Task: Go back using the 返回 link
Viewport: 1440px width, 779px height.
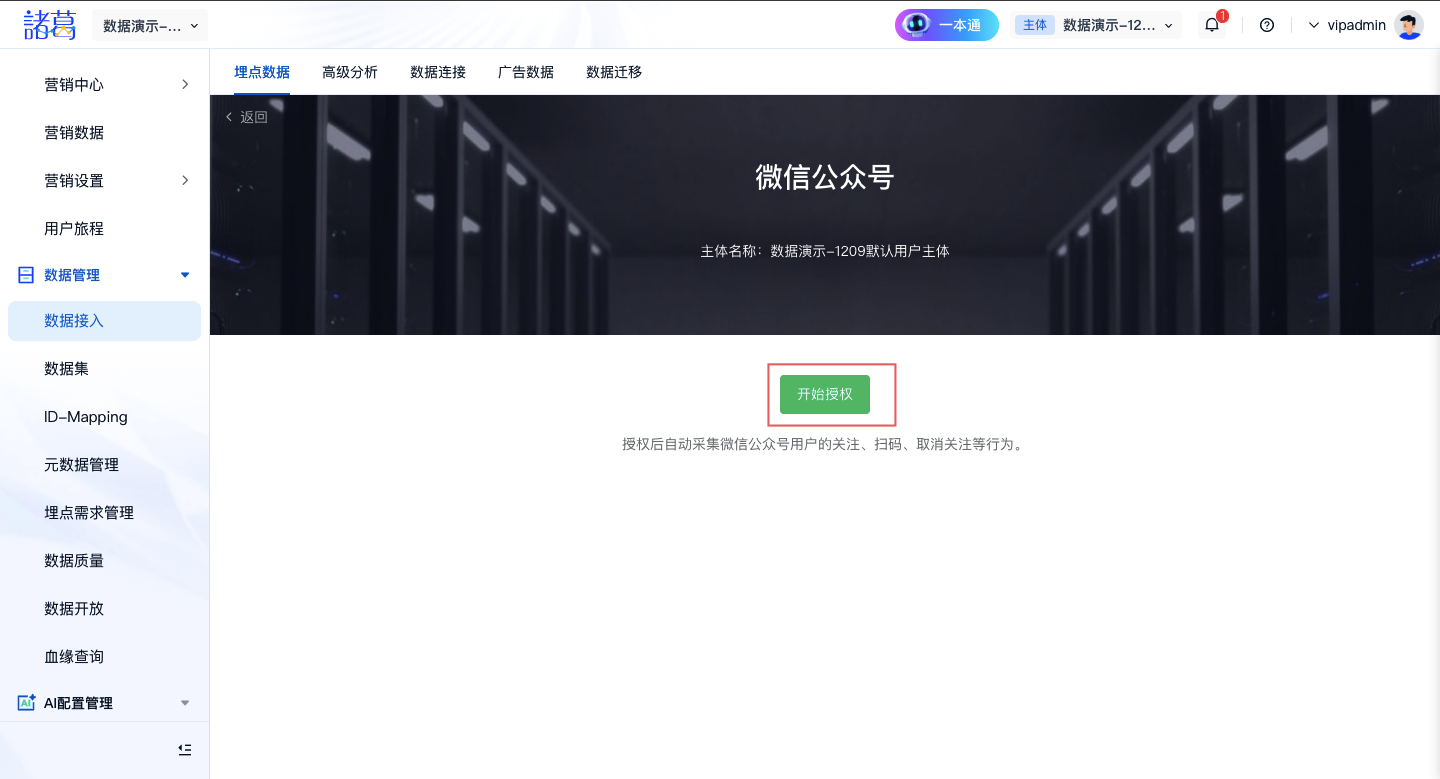Action: pos(247,117)
